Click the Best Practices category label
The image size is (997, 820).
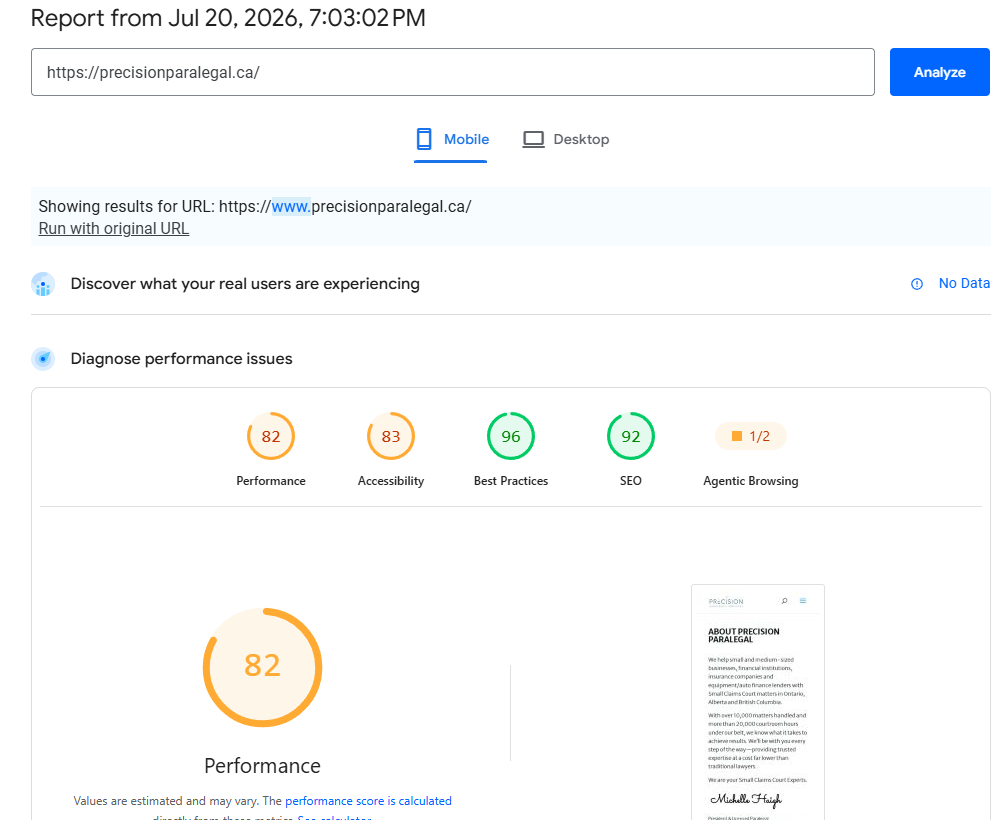pyautogui.click(x=511, y=481)
